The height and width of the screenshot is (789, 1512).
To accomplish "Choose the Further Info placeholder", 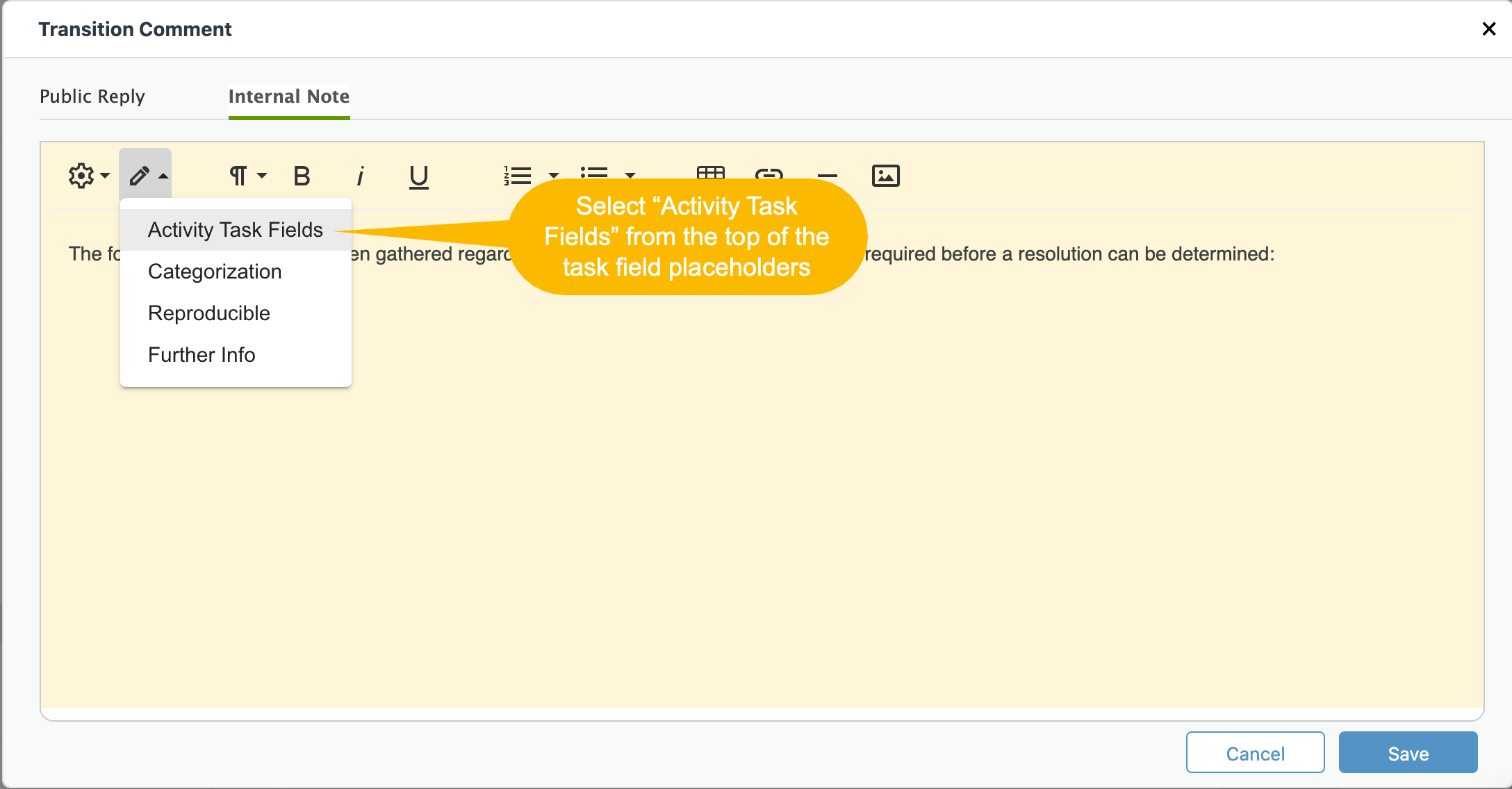I will click(236, 355).
